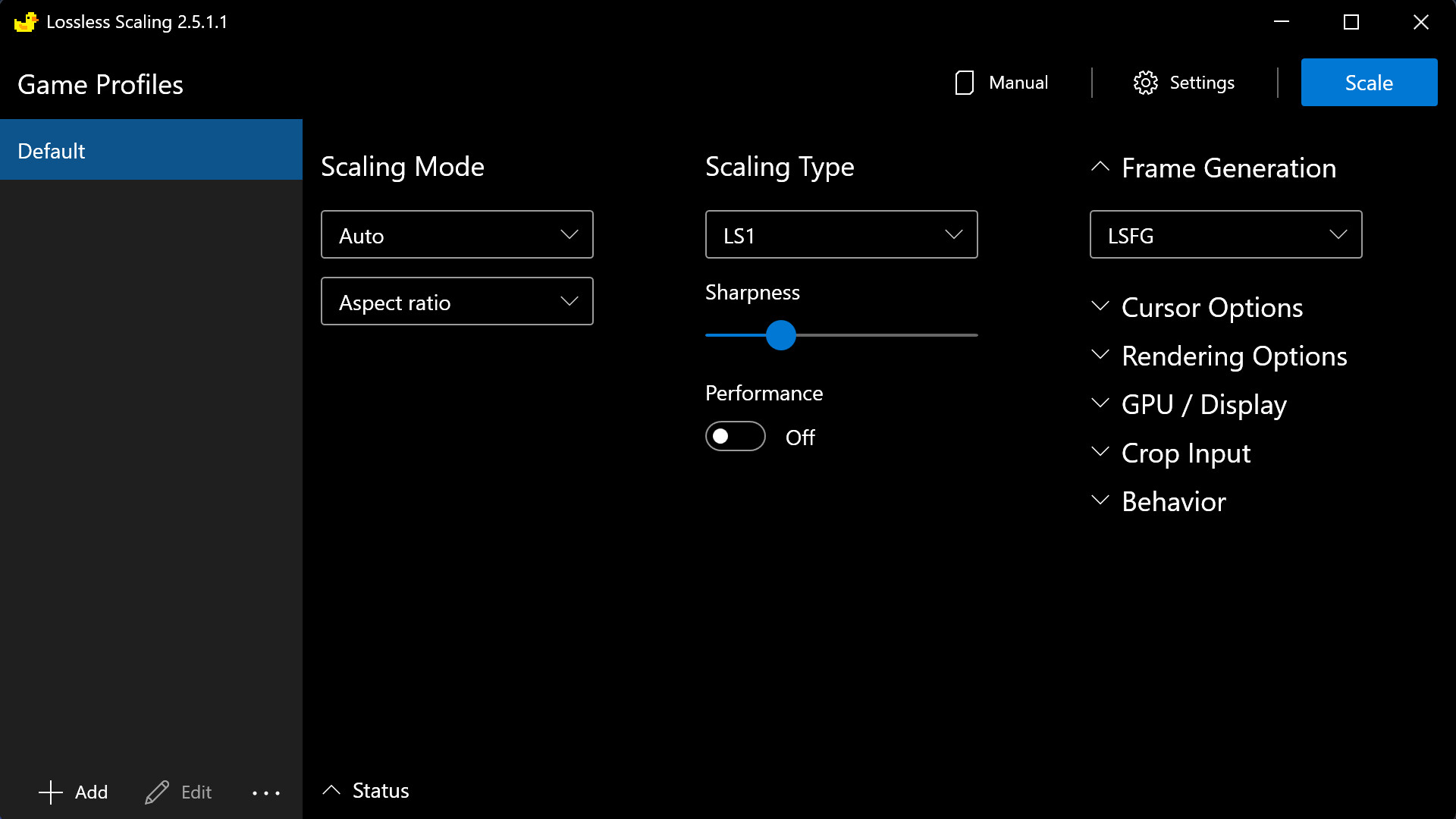Open the Scaling Mode dropdown
The height and width of the screenshot is (819, 1456).
pos(457,234)
